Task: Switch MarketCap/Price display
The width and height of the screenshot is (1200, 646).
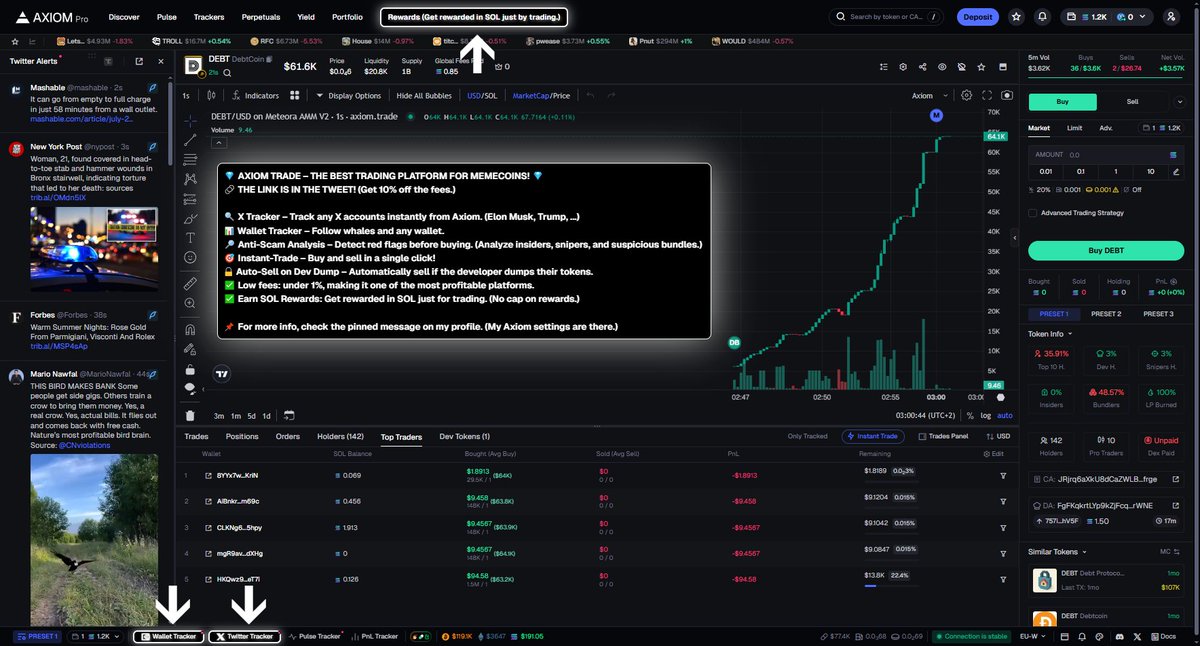Action: pos(541,95)
